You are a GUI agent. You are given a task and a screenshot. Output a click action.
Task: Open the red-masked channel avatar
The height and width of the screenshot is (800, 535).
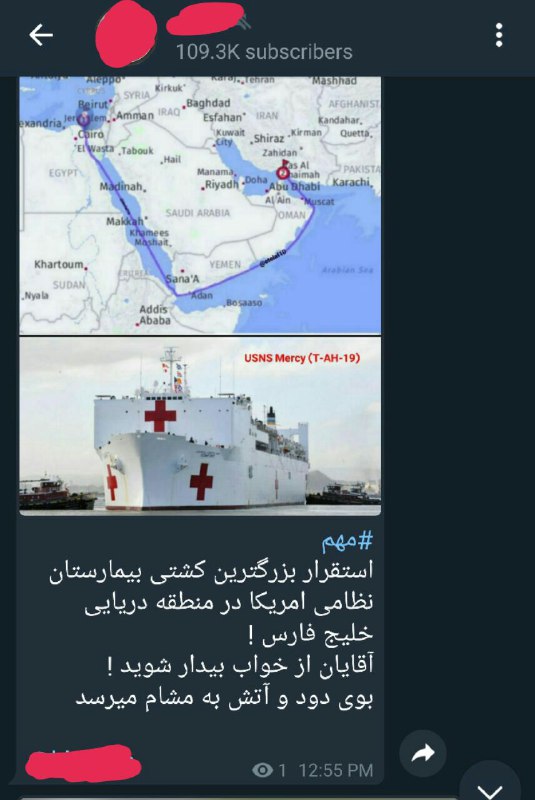127,35
